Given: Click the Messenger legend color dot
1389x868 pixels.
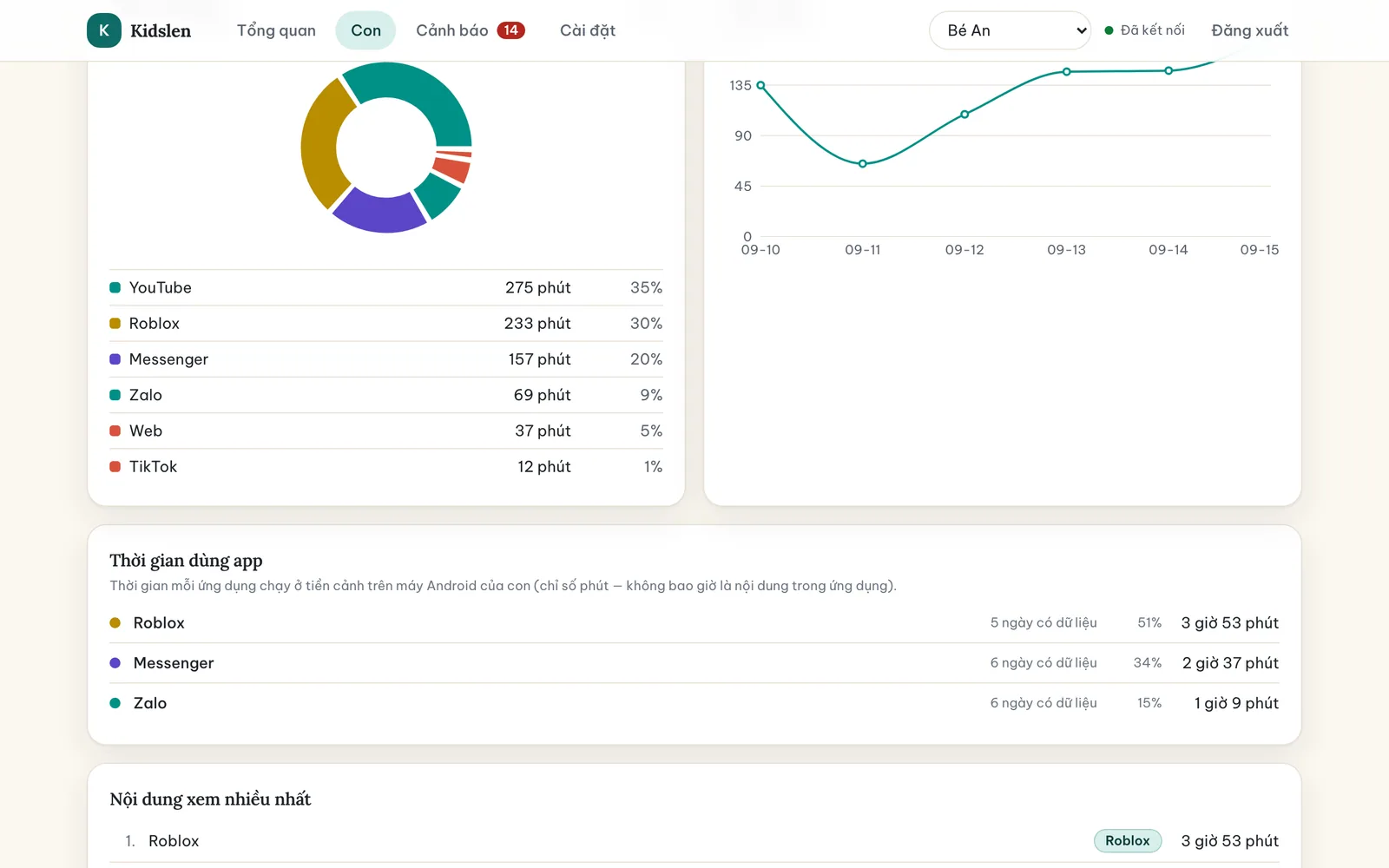Looking at the screenshot, I should 115,358.
